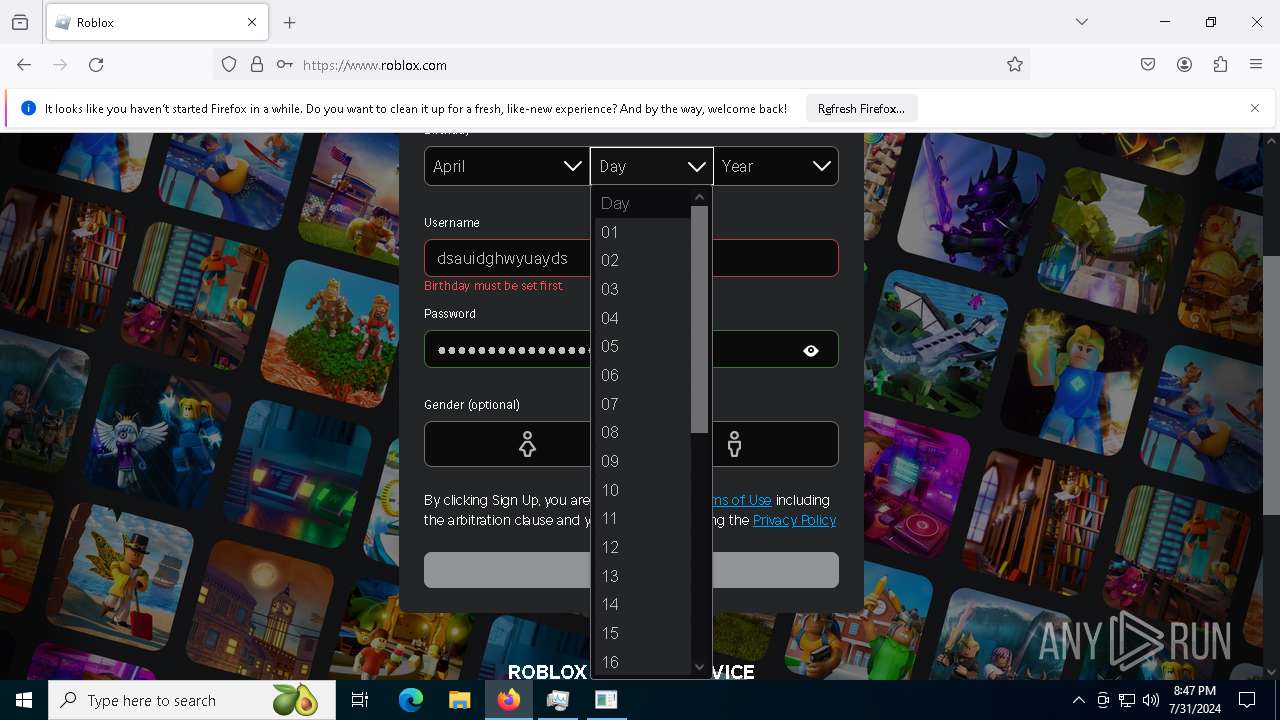Click day list scroll up arrow
Screen dimensions: 1280x720
tap(699, 197)
